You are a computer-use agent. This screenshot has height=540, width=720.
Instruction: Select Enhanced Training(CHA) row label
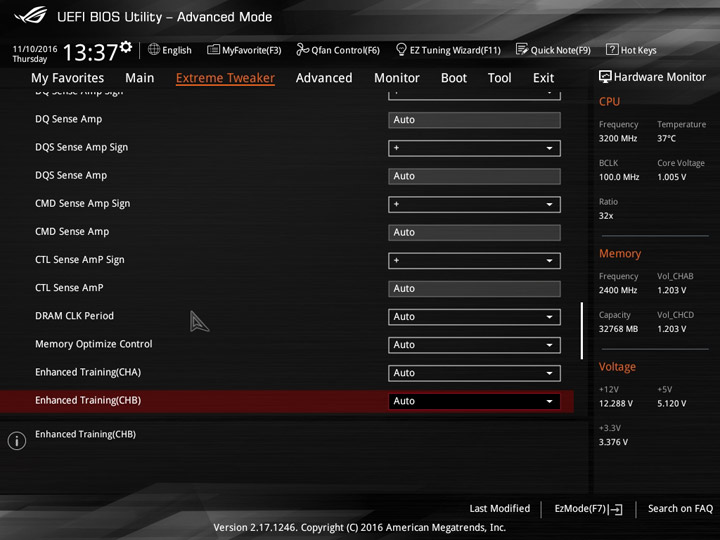point(88,372)
